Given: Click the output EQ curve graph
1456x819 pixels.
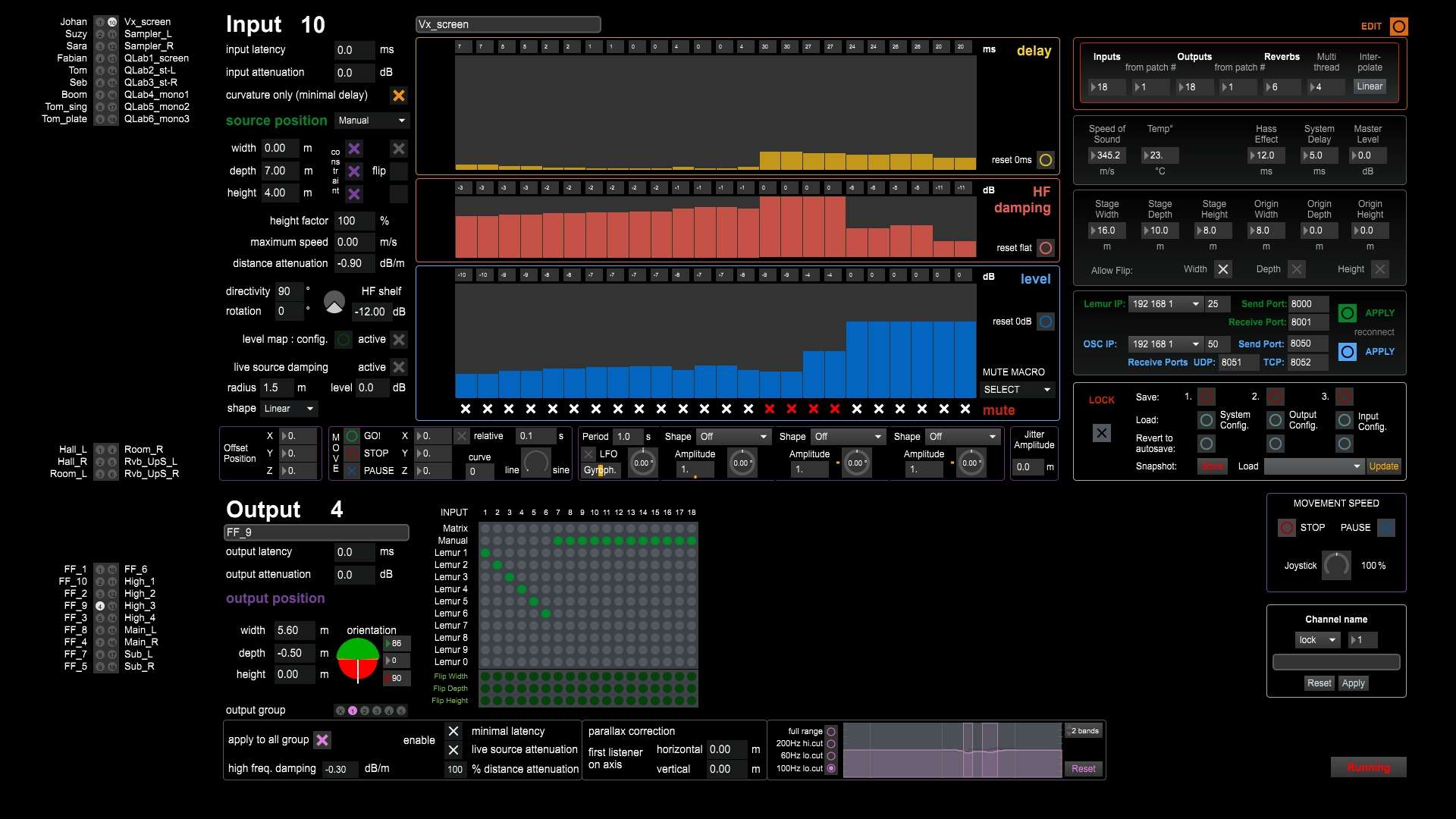Looking at the screenshot, I should click(x=952, y=750).
